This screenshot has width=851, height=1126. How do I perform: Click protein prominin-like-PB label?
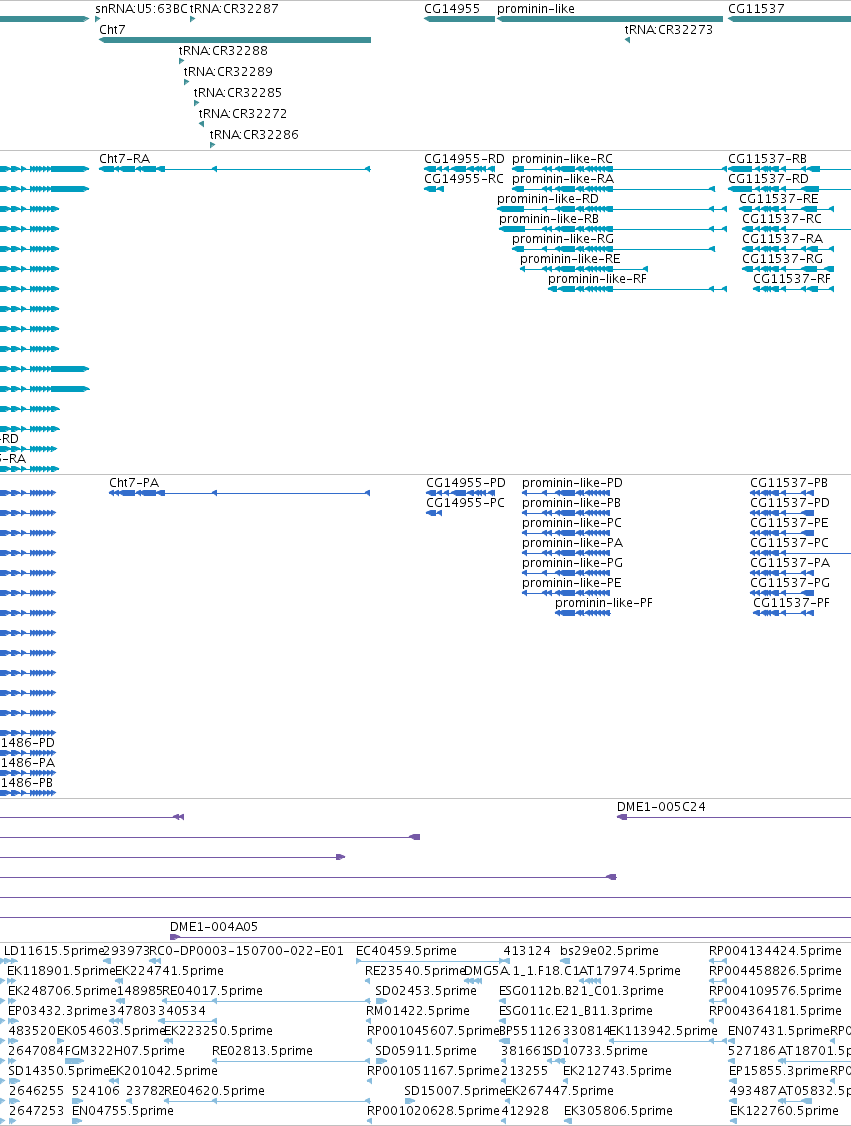[x=572, y=503]
